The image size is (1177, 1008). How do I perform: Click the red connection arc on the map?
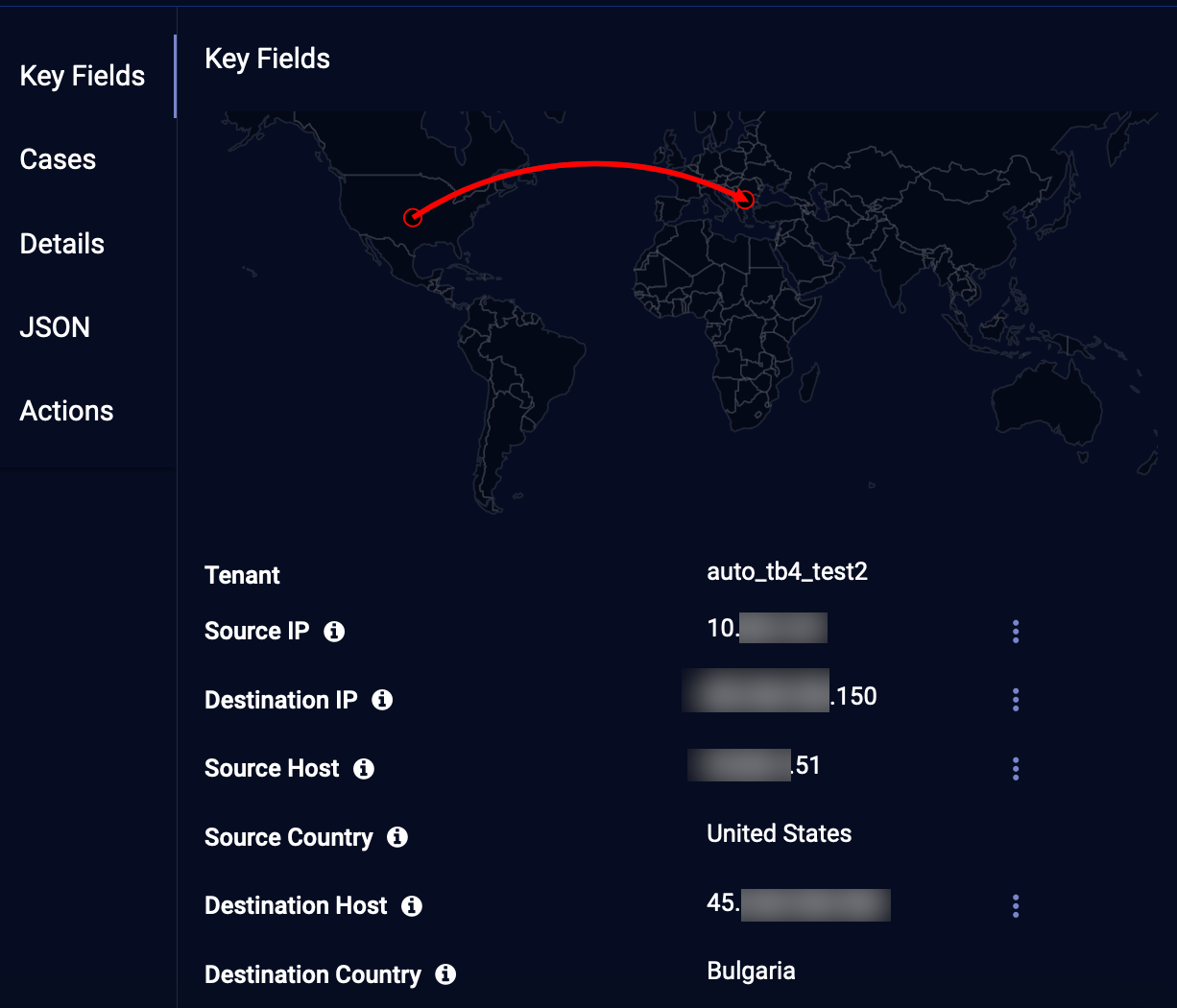pos(595,165)
